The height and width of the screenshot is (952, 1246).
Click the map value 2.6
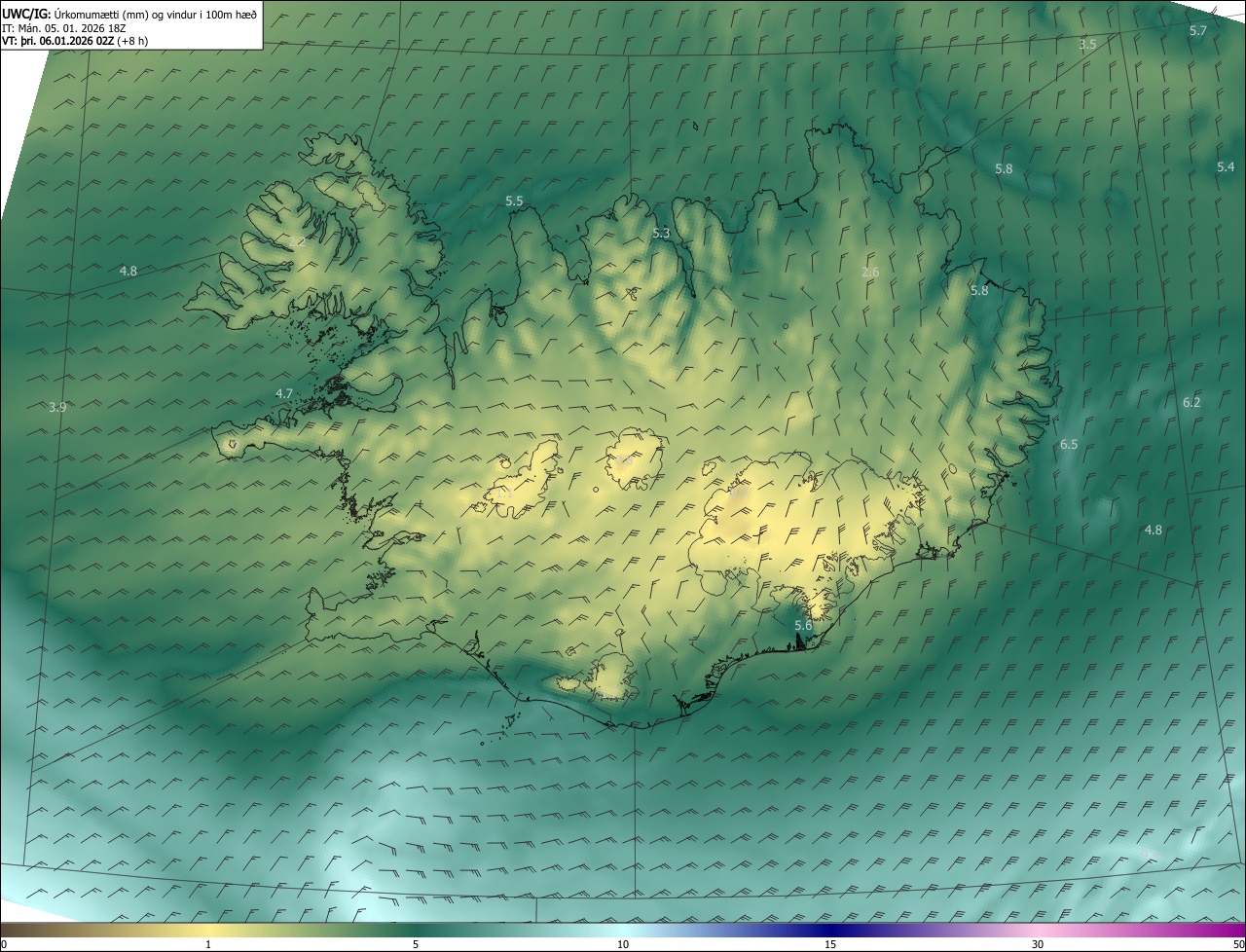pyautogui.click(x=870, y=273)
